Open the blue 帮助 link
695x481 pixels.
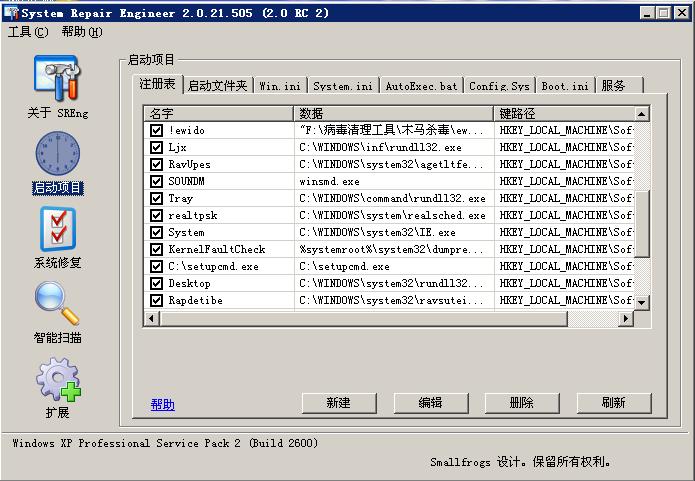click(163, 404)
